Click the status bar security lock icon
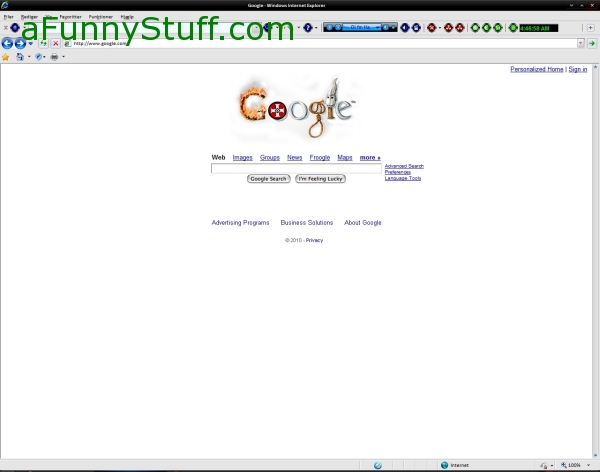Image resolution: width=600 pixels, height=472 pixels. point(544,465)
